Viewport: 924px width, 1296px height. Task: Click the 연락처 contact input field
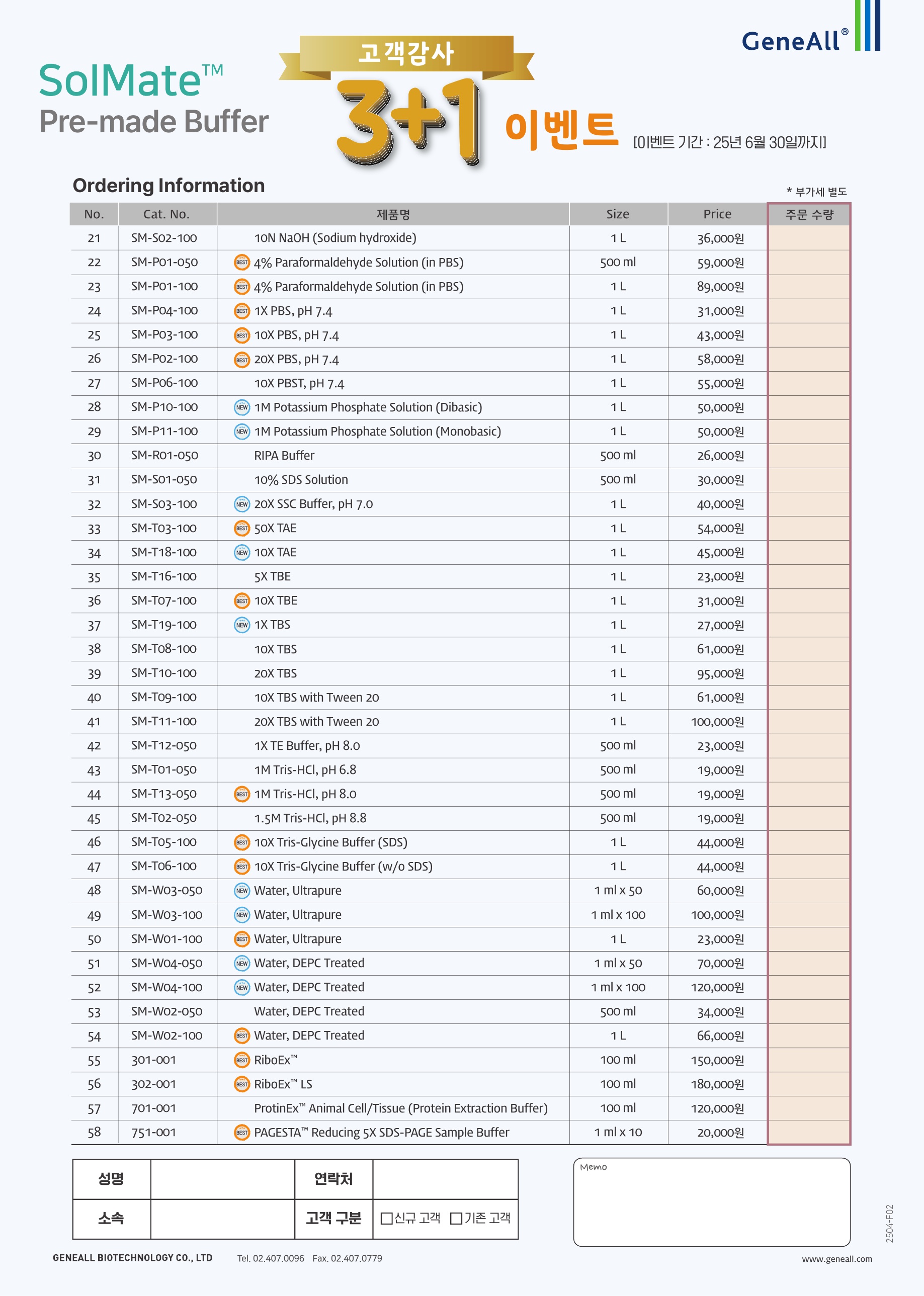coord(445,1179)
